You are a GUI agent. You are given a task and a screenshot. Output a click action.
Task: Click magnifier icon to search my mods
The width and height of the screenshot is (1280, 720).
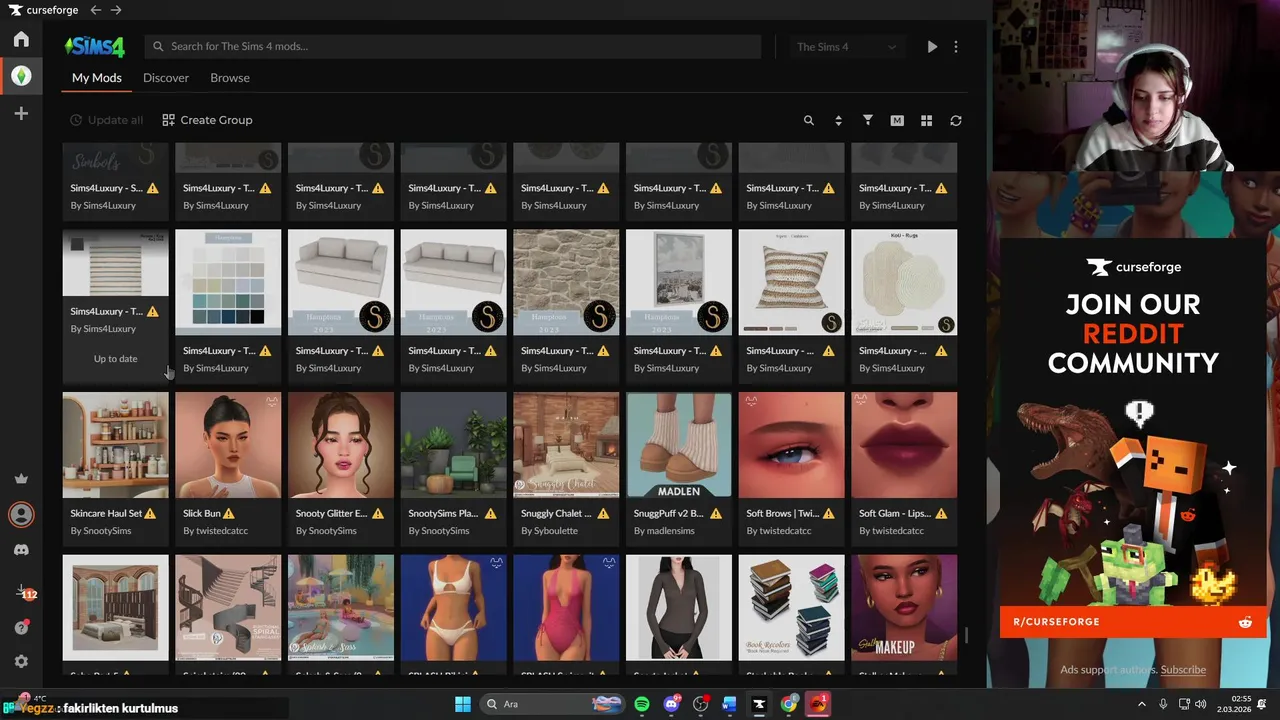click(x=809, y=120)
